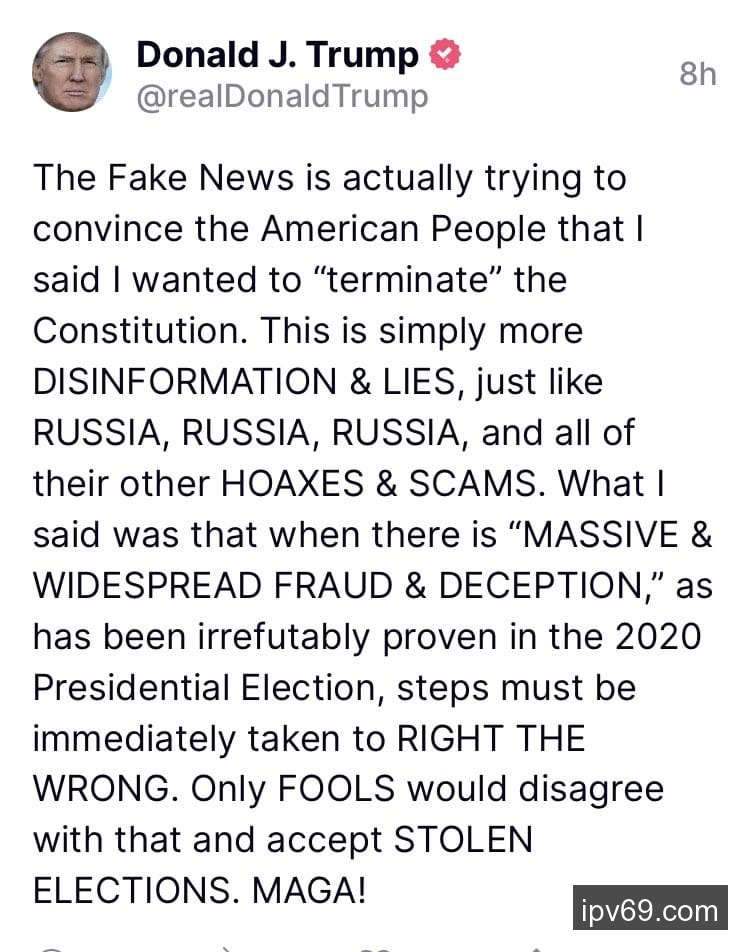Select the phrase Fake News

coord(200,178)
